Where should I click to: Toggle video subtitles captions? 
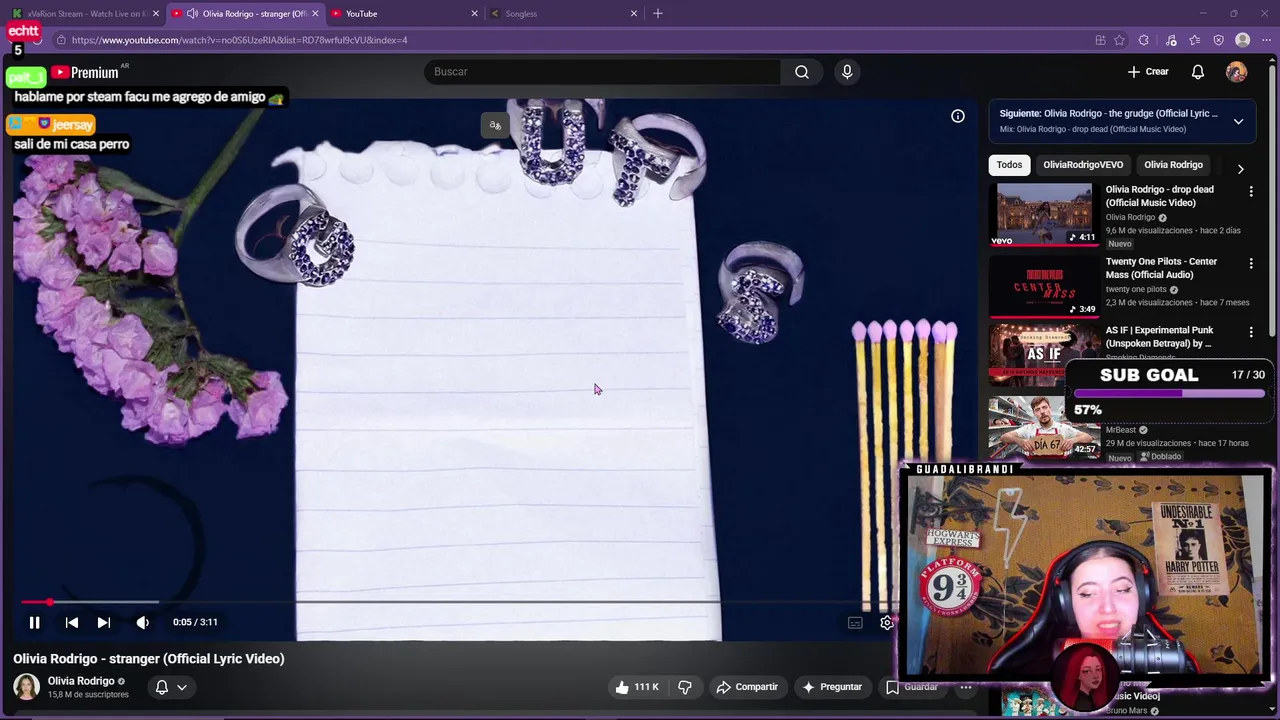pyautogui.click(x=855, y=622)
